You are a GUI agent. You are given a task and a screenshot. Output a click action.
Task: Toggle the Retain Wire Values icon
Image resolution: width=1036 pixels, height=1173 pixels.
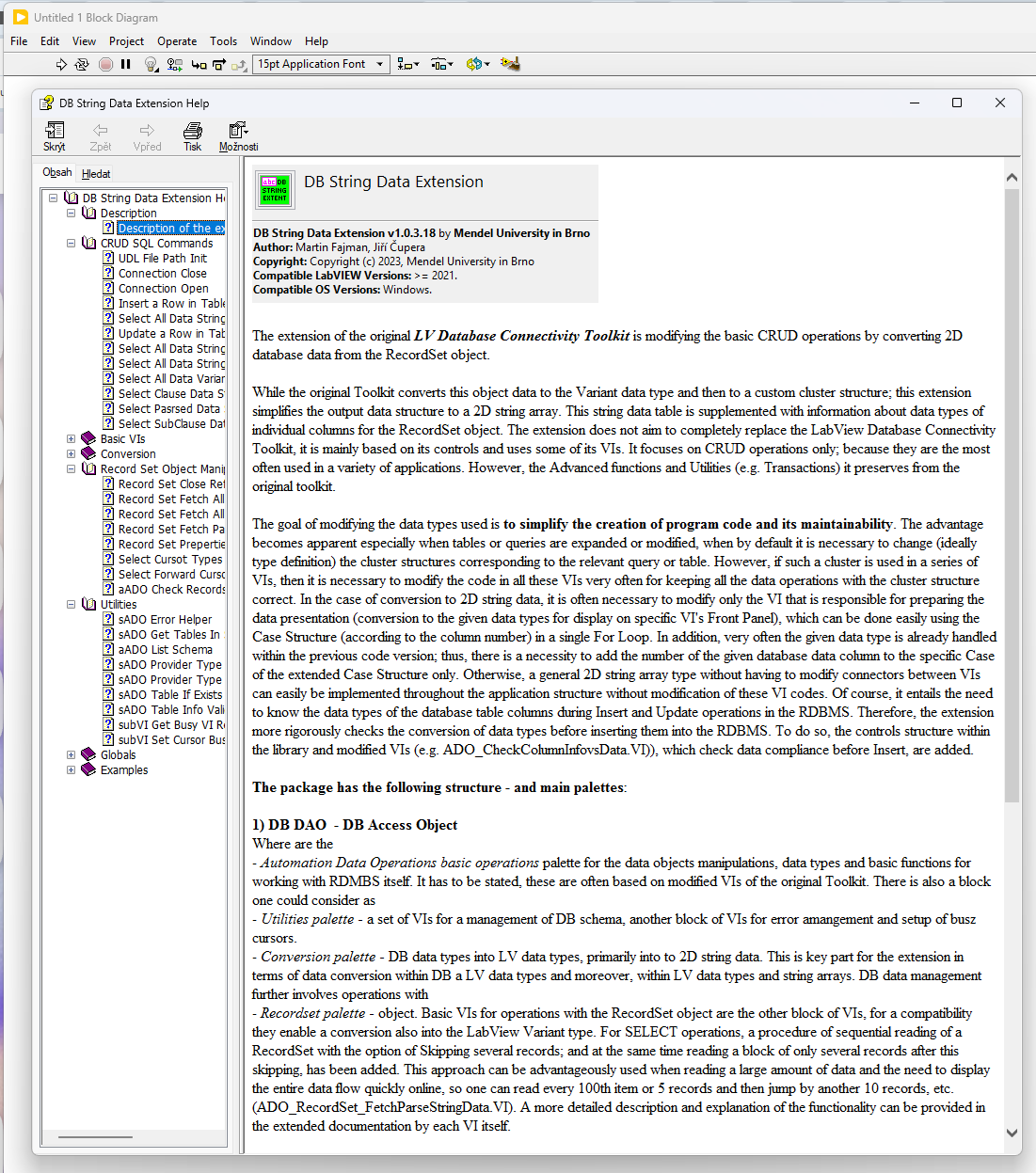point(175,64)
